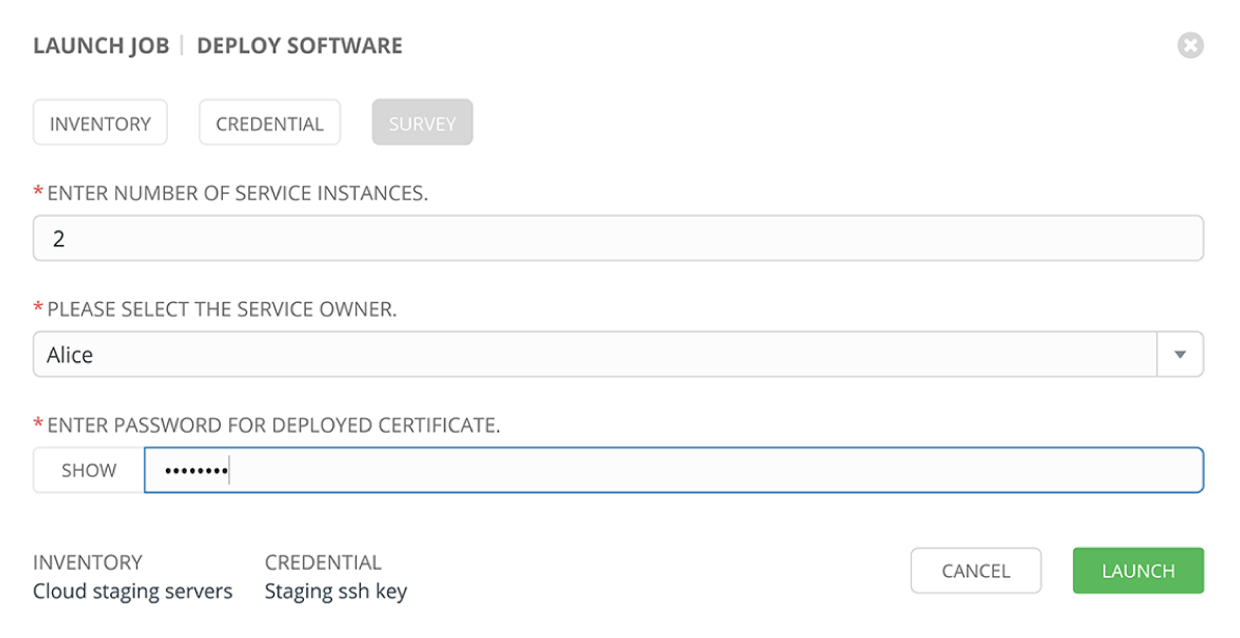
Task: Show the certificate password
Action: click(x=89, y=470)
